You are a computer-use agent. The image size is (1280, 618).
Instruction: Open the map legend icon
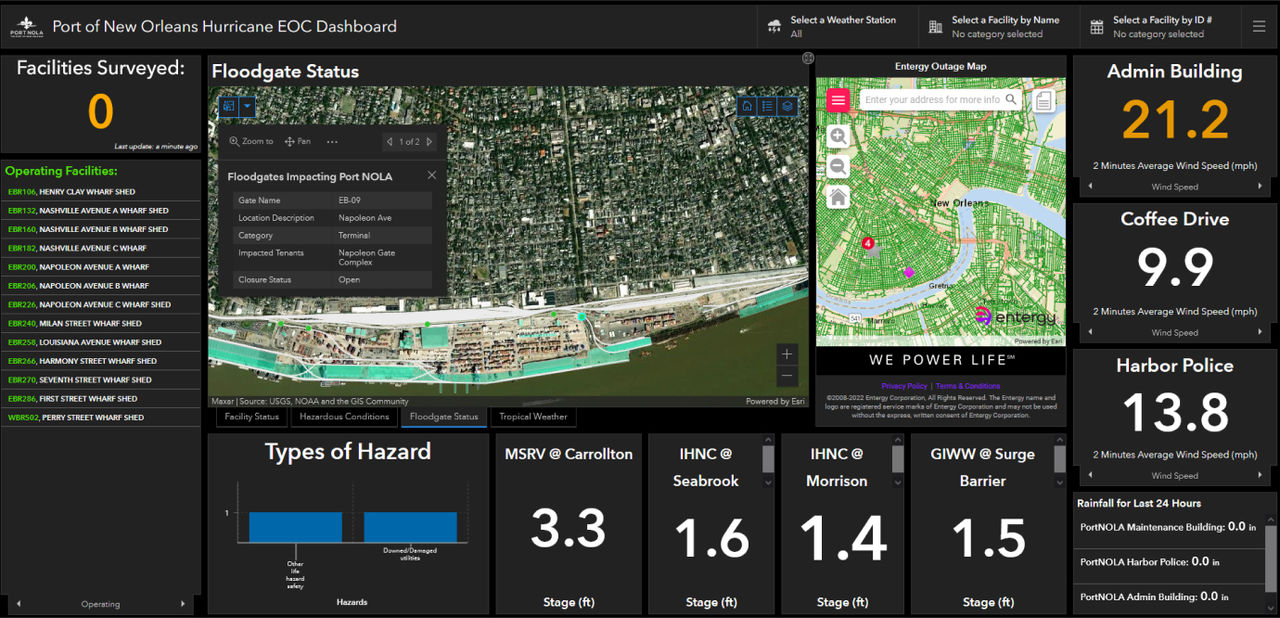(767, 106)
